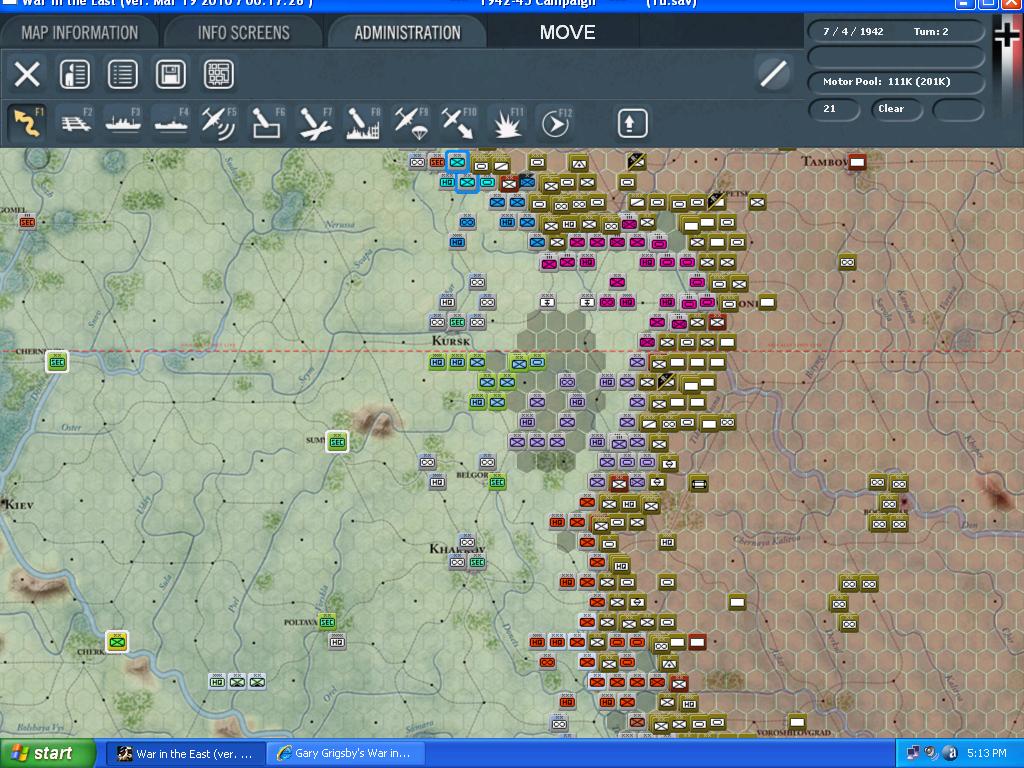Open the list-lines options icon
1024x768 pixels.
[x=123, y=74]
